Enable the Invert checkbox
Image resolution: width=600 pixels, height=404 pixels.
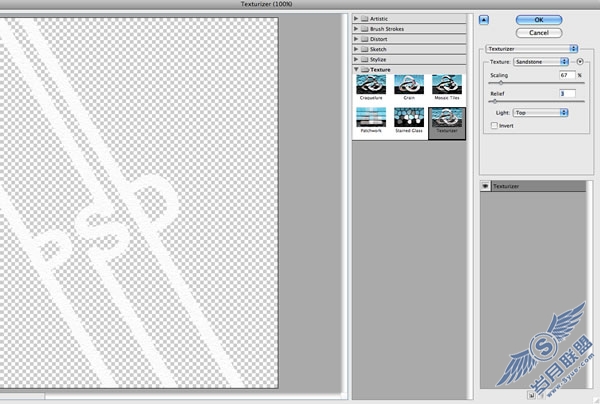coord(494,125)
